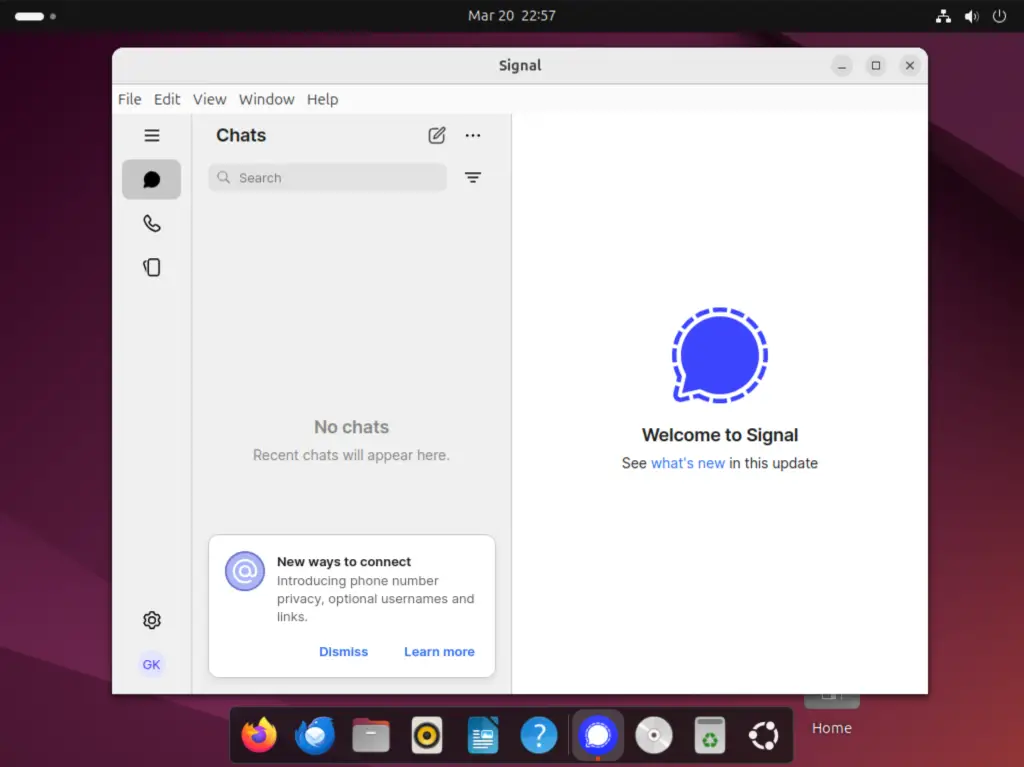Open Thunderbird from the dock

315,735
